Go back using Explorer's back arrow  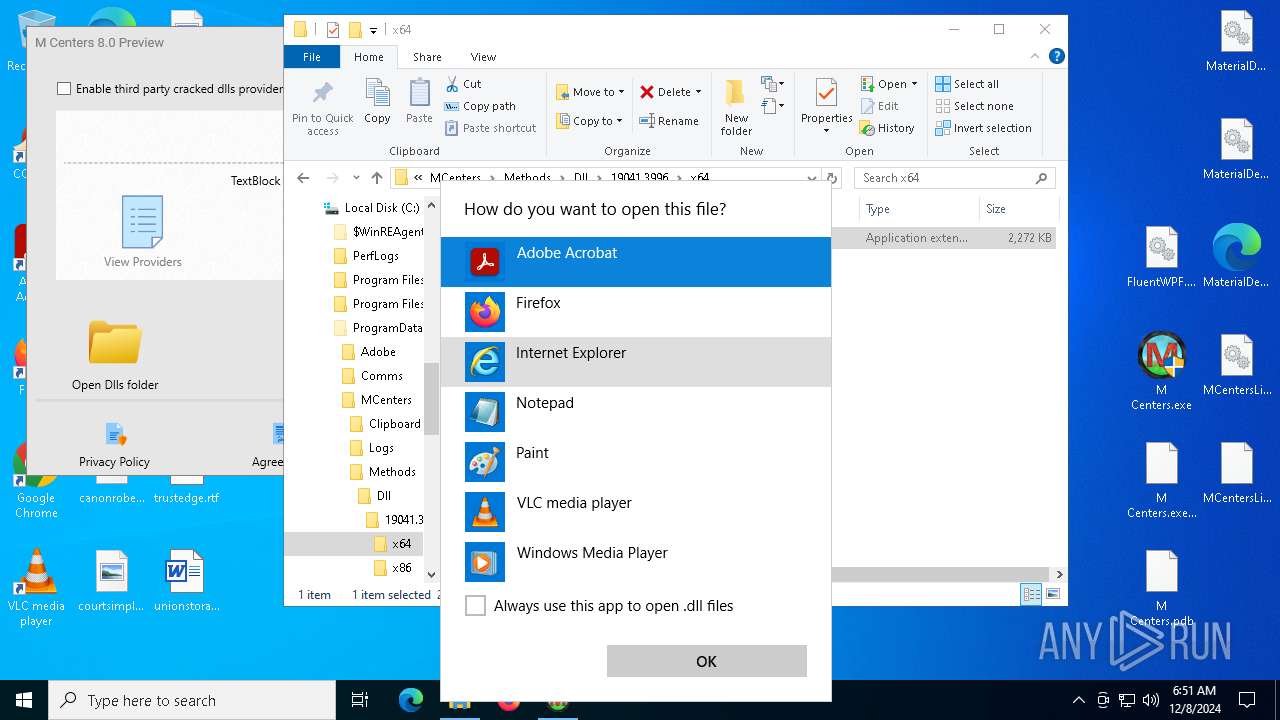(303, 178)
